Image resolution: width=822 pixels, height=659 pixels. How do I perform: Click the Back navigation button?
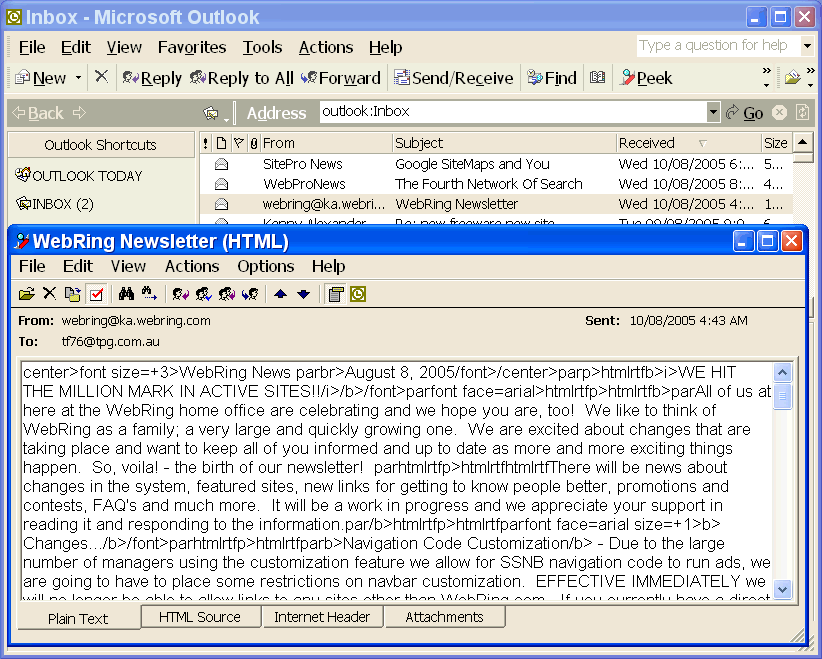(x=38, y=113)
